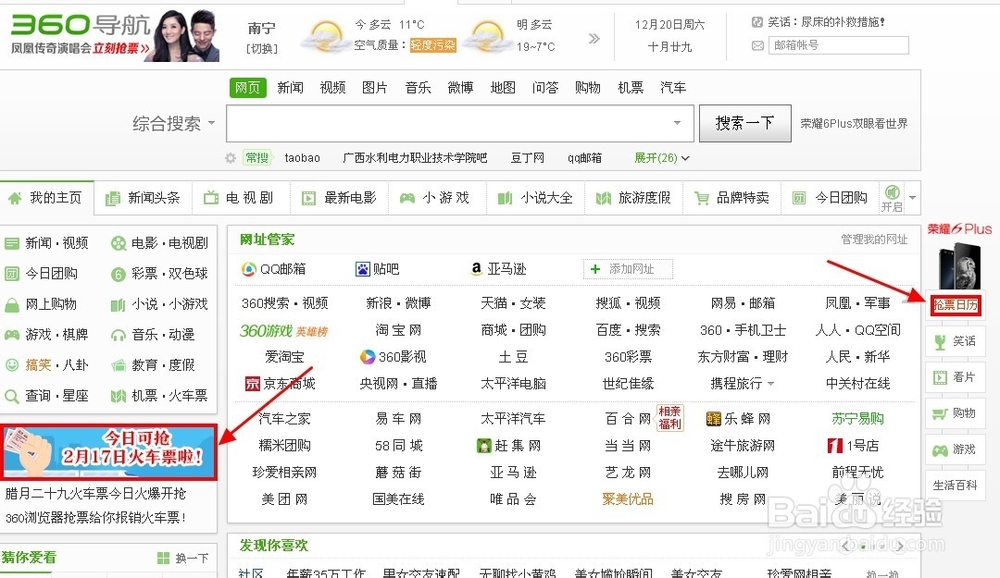Click the QQ邮箱 icon link
Screen dimensions: 1000x578
tap(274, 269)
